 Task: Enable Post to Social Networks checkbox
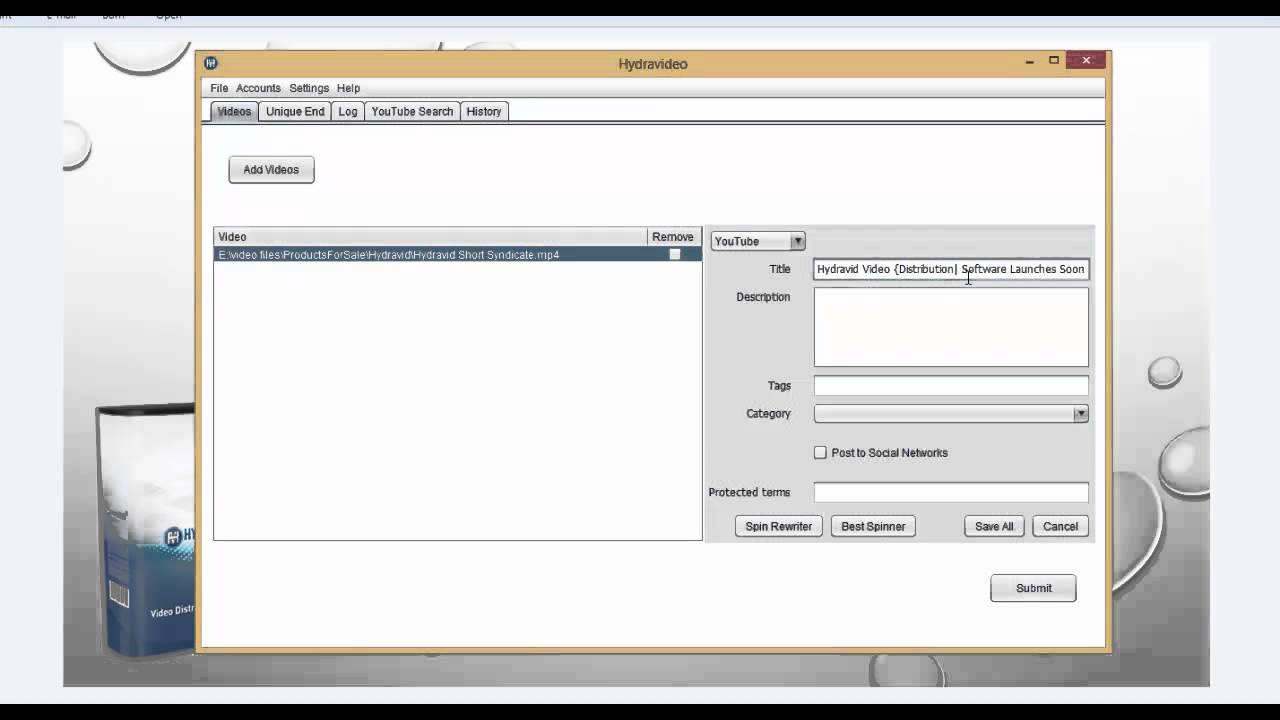pyautogui.click(x=821, y=453)
